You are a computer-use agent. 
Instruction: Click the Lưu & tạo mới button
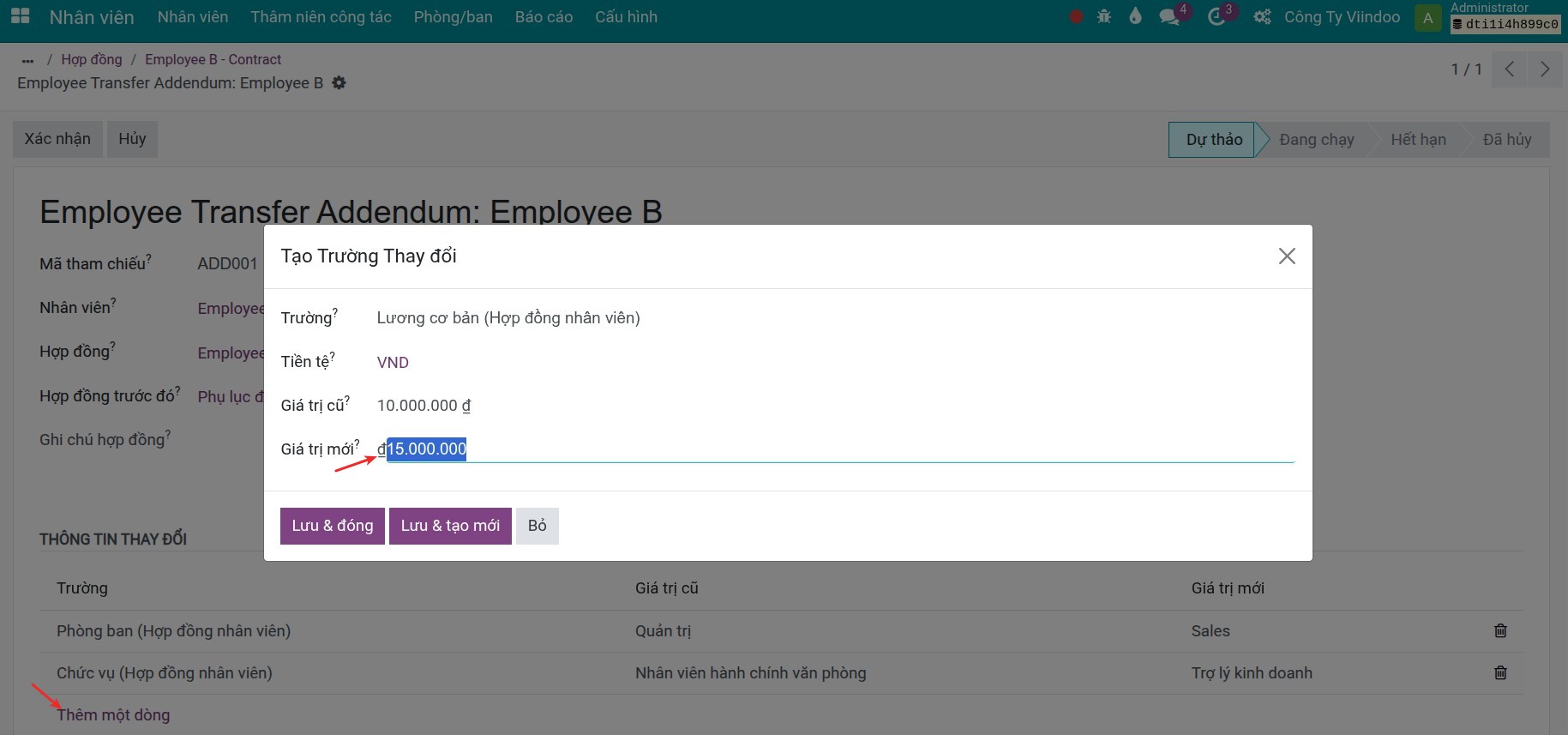[x=450, y=526]
